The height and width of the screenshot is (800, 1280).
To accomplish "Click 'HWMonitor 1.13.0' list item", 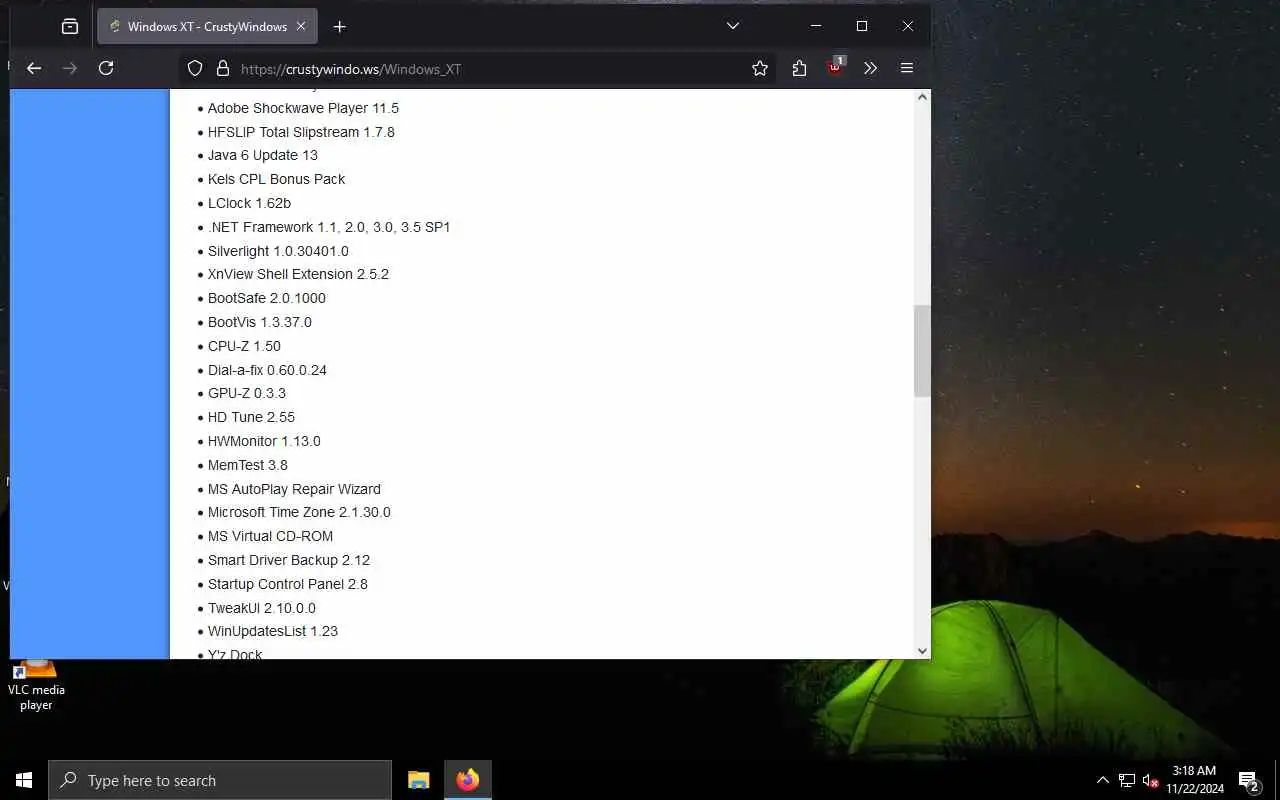I will coord(264,441).
